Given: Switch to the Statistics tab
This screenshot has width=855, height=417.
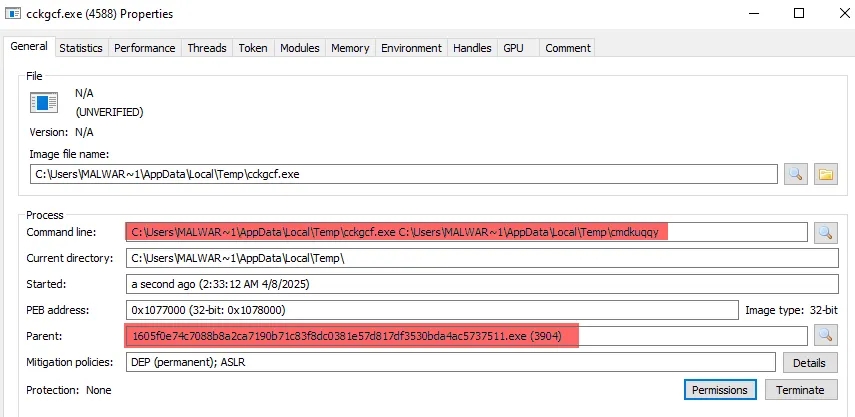Looking at the screenshot, I should coord(81,48).
